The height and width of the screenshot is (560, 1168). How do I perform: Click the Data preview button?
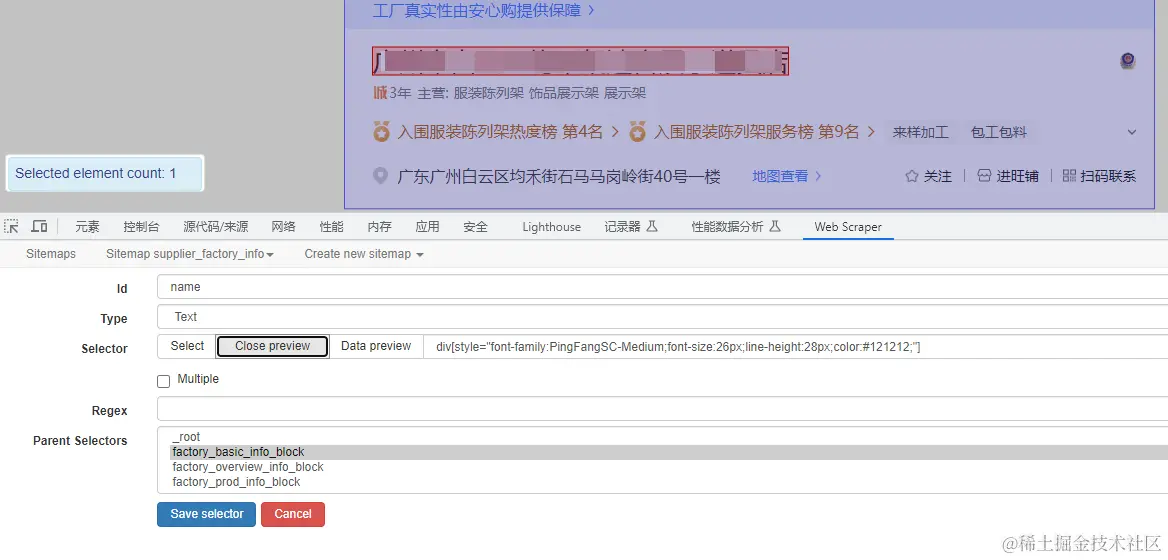pos(376,346)
